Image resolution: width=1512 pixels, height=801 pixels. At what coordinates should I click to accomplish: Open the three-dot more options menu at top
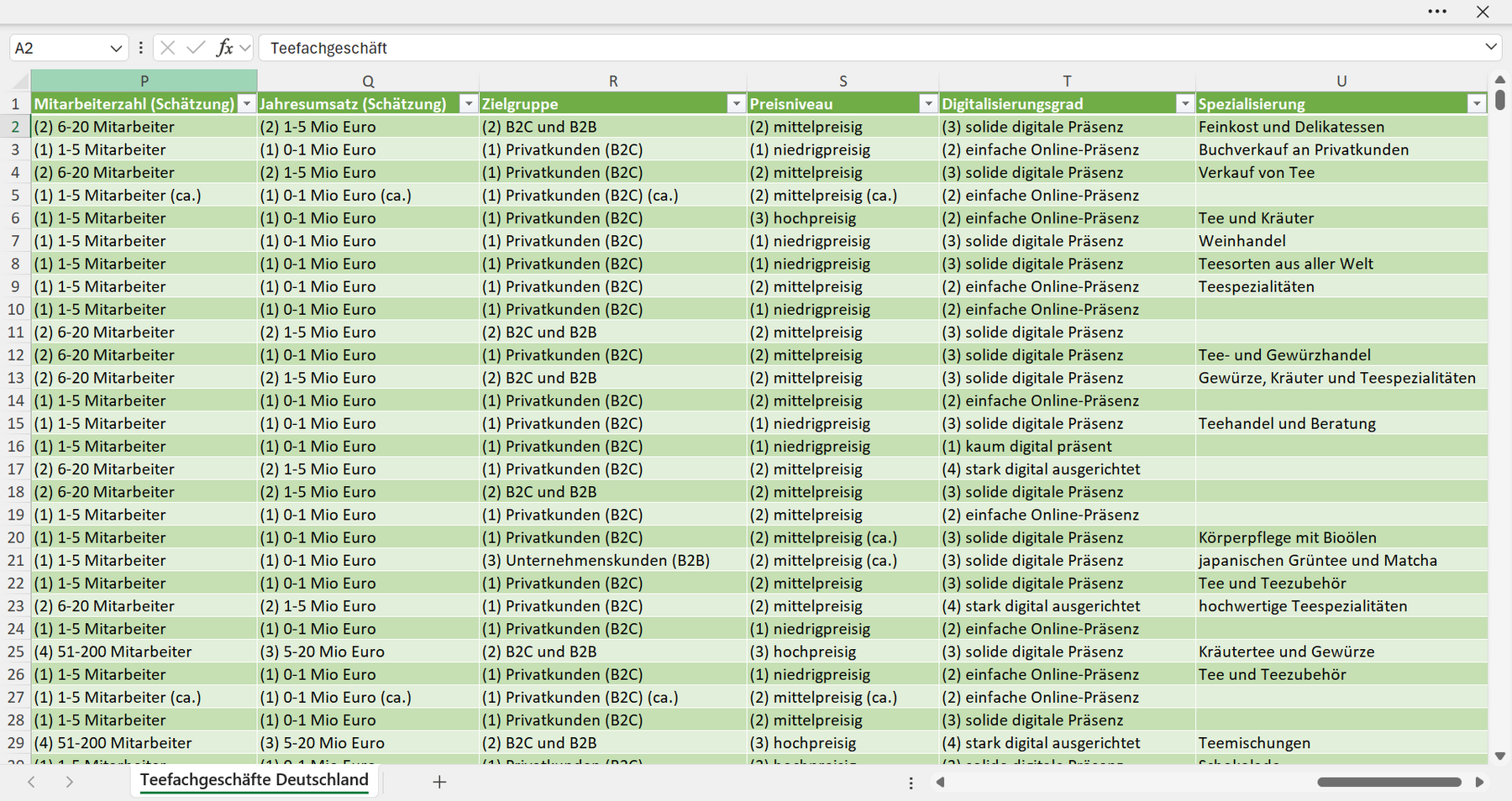pyautogui.click(x=1437, y=12)
